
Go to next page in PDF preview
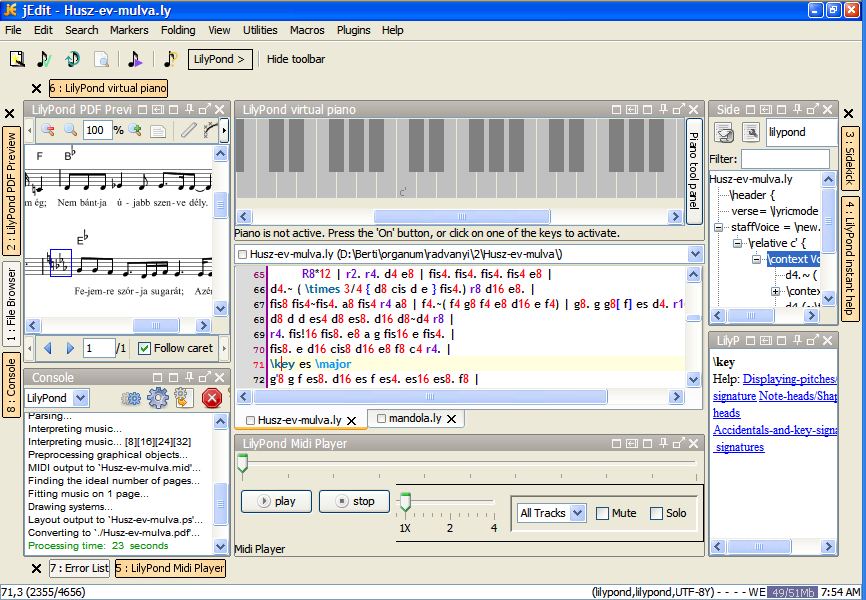click(x=69, y=348)
